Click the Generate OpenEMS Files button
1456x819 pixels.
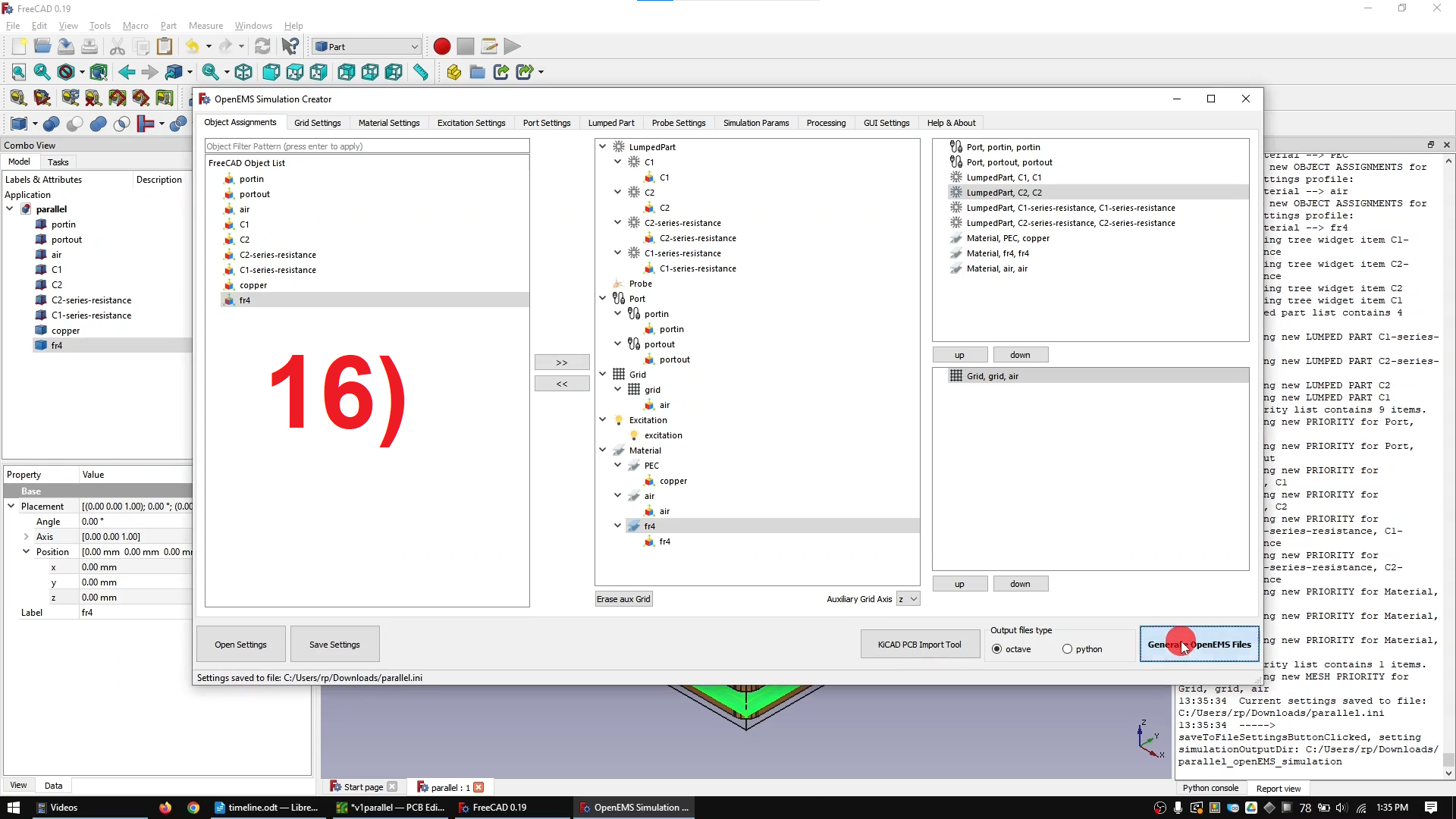point(1199,644)
